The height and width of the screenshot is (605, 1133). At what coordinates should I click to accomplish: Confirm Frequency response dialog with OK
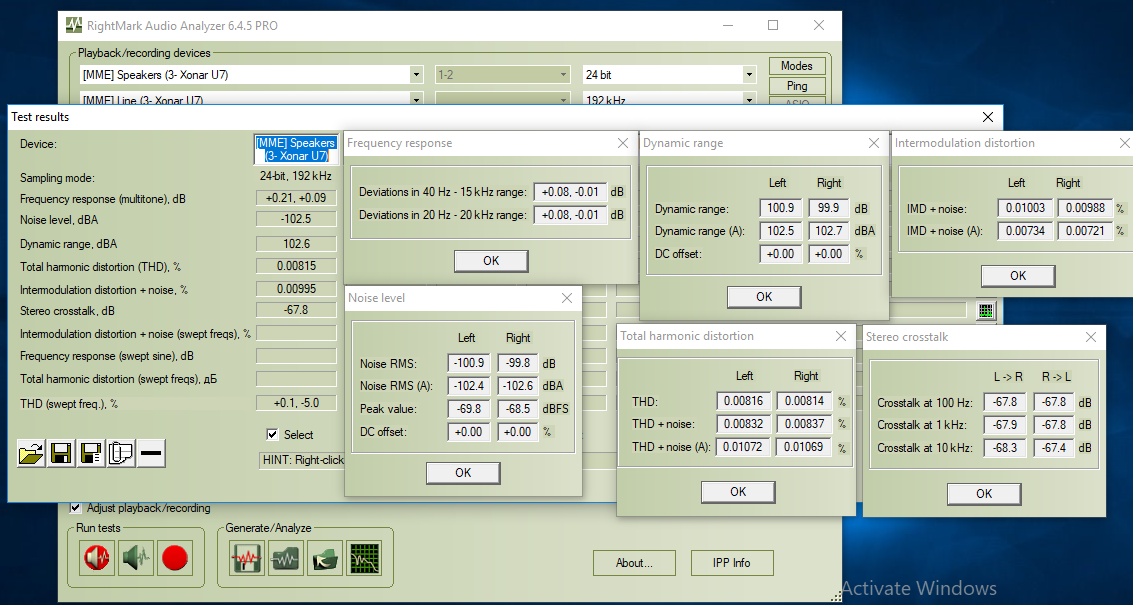[x=491, y=261]
